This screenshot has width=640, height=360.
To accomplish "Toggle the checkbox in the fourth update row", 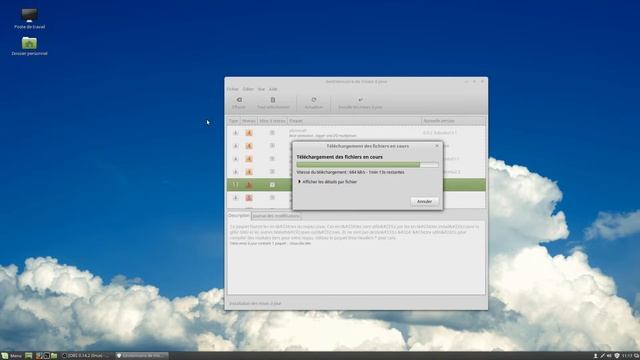I will 272,172.
